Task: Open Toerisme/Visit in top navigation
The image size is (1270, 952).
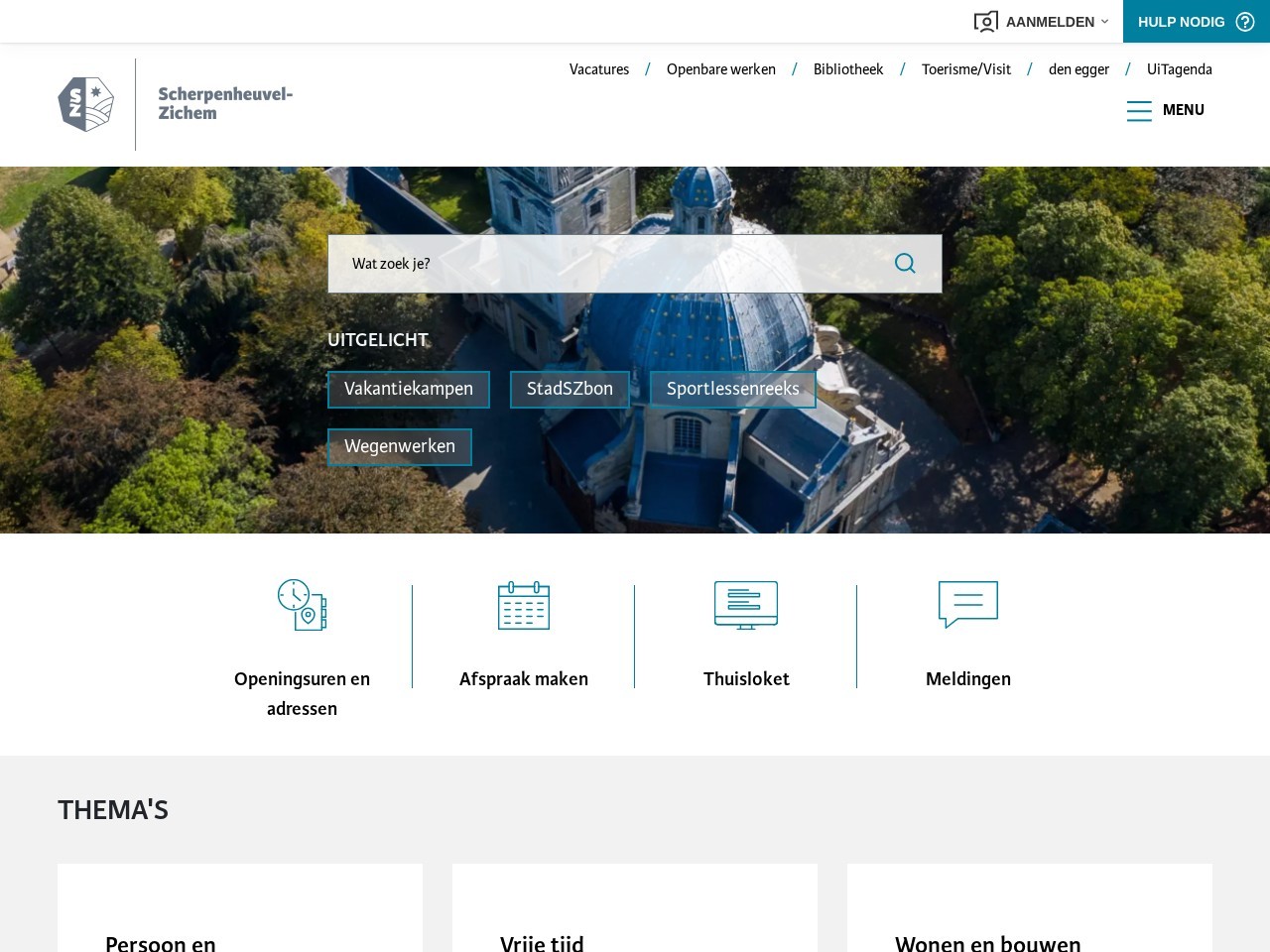Action: [966, 69]
